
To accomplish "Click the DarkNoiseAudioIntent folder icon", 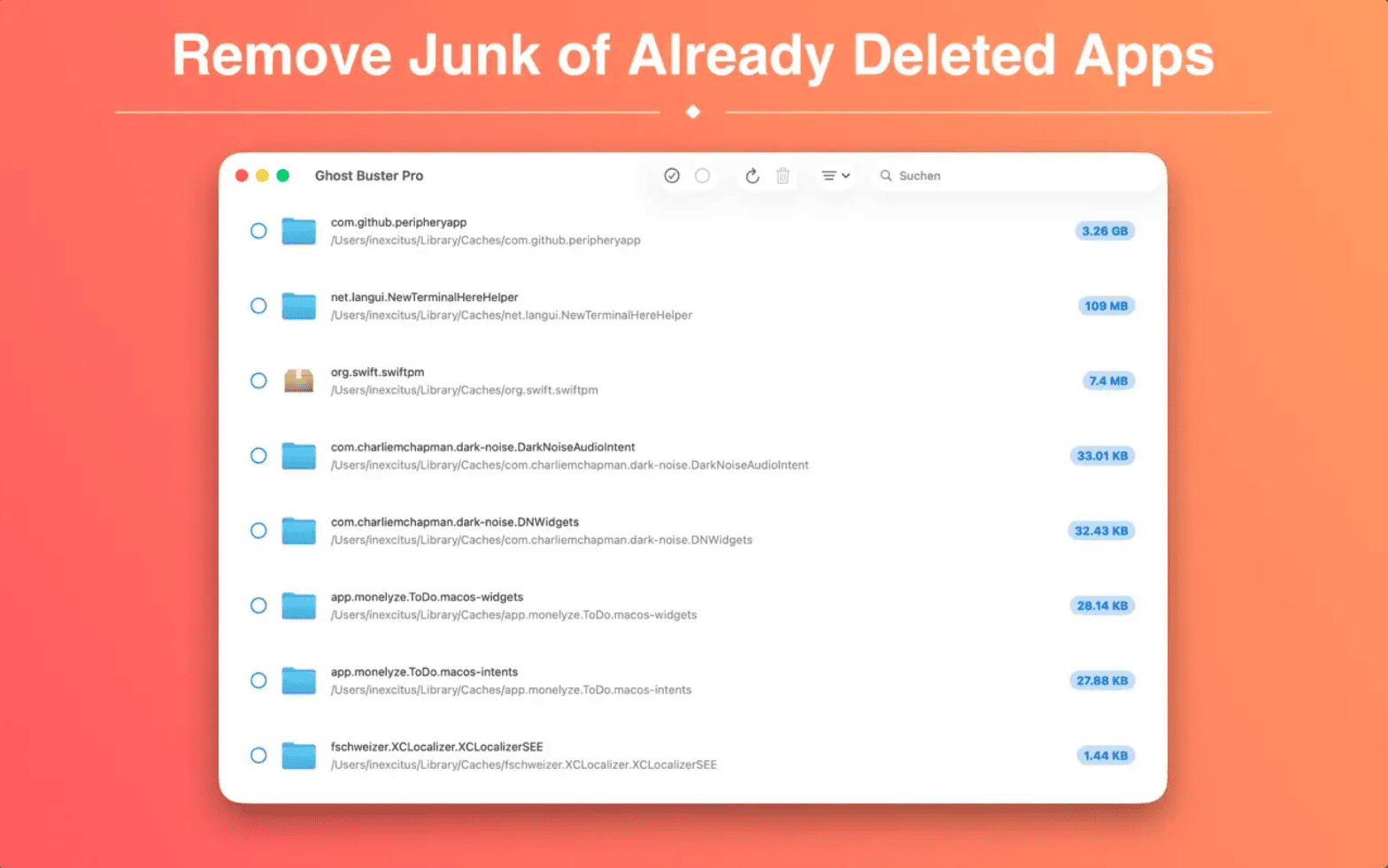I will [299, 456].
